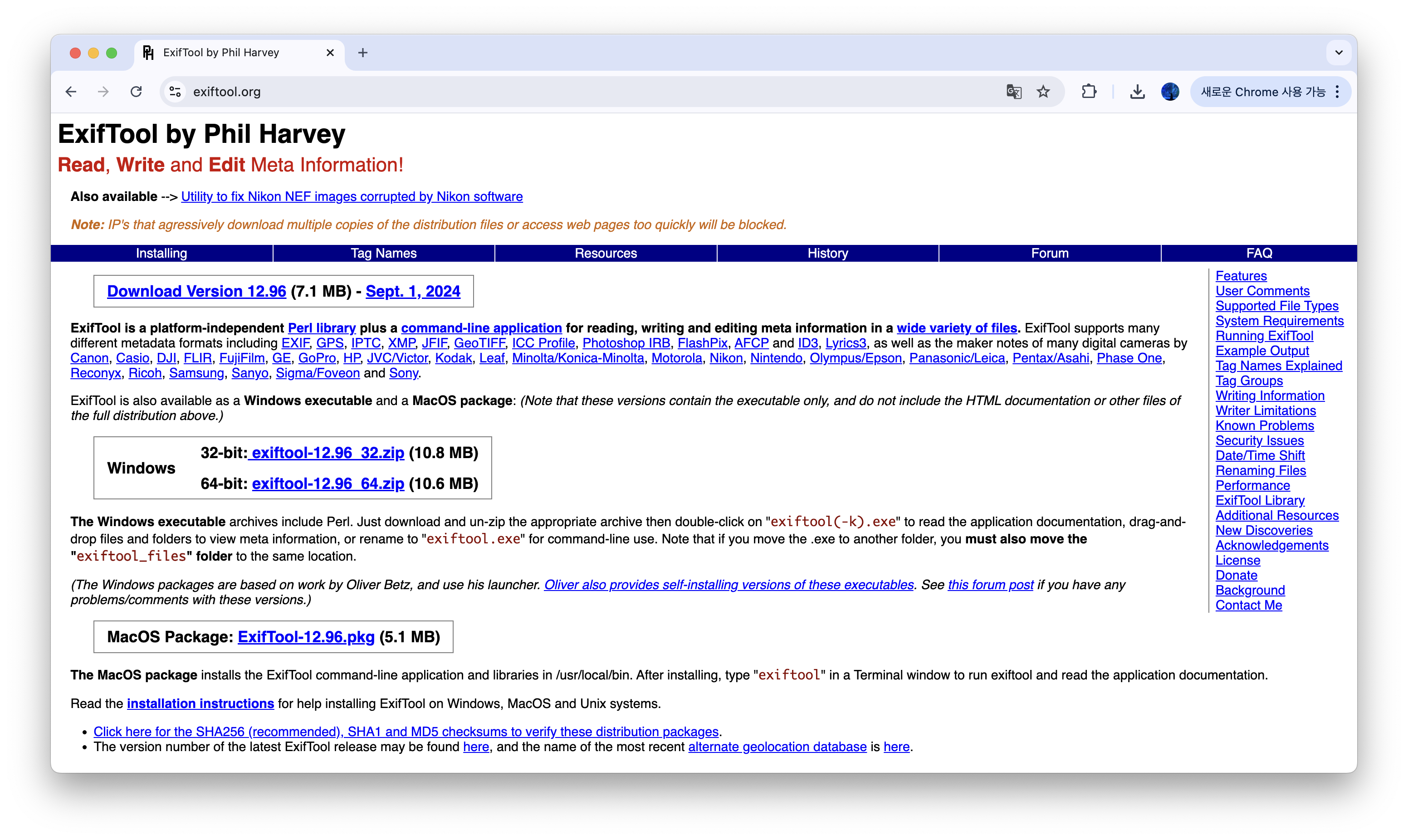Open the Chrome downloads icon

tap(1137, 92)
